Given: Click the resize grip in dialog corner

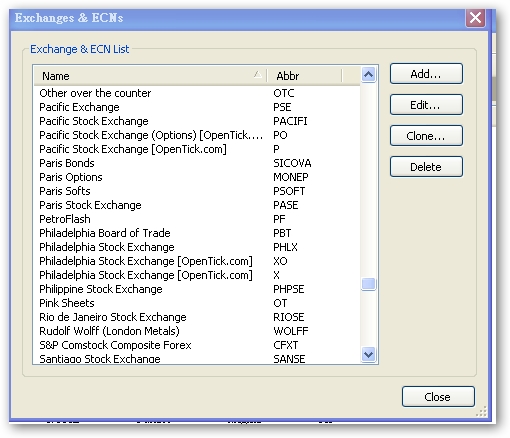Looking at the screenshot, I should pyautogui.click(x=482, y=411).
